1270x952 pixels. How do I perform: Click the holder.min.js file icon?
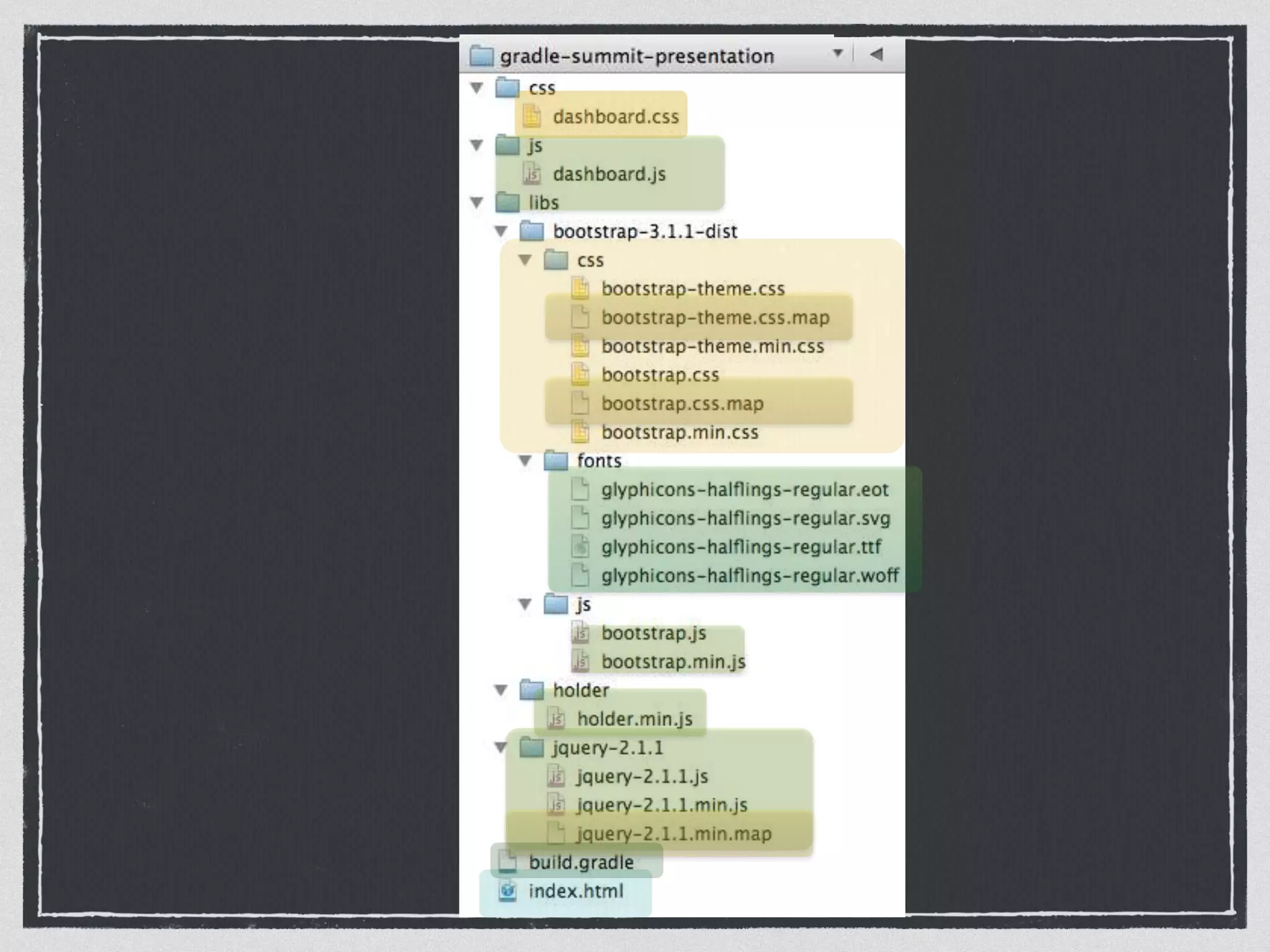coord(556,718)
